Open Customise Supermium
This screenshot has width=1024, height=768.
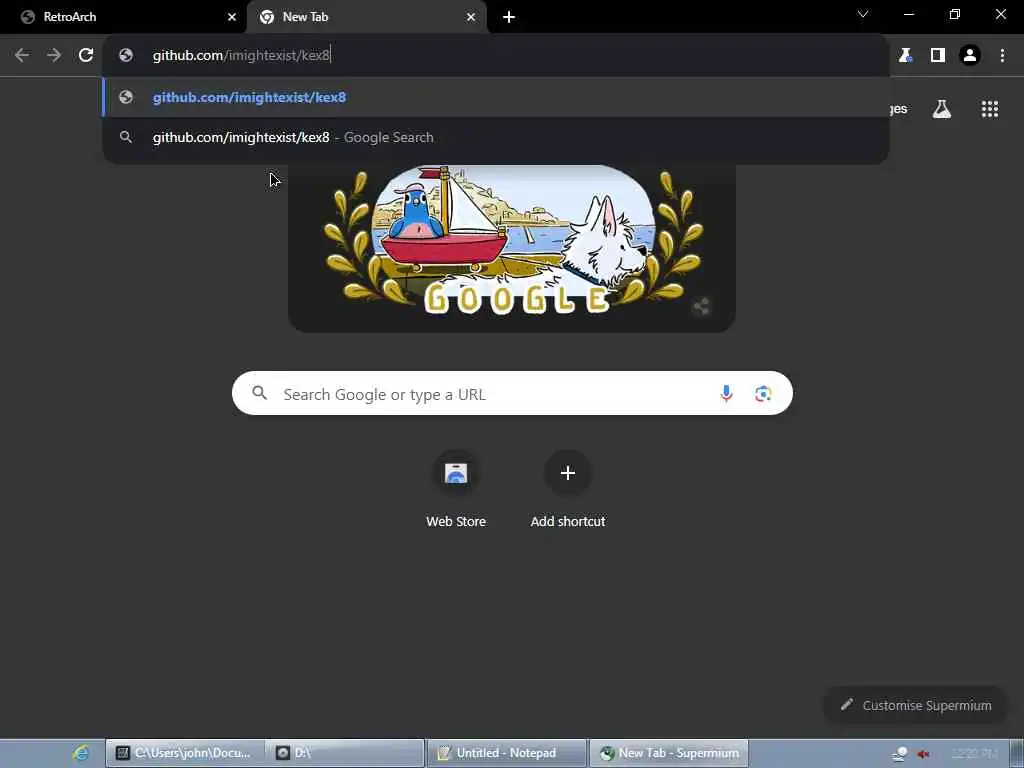(915, 705)
